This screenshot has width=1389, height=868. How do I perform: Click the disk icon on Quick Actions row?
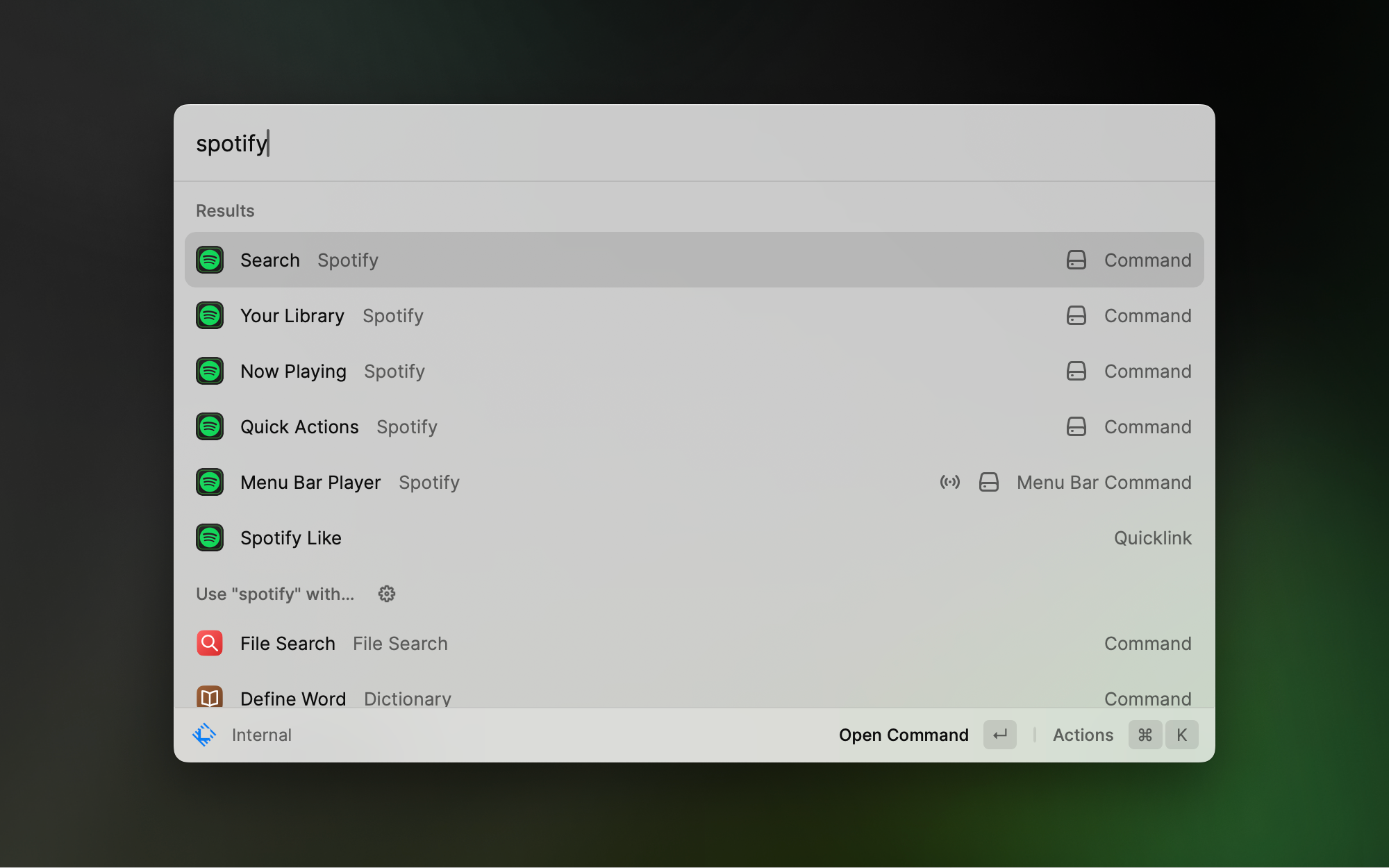pyautogui.click(x=1076, y=426)
